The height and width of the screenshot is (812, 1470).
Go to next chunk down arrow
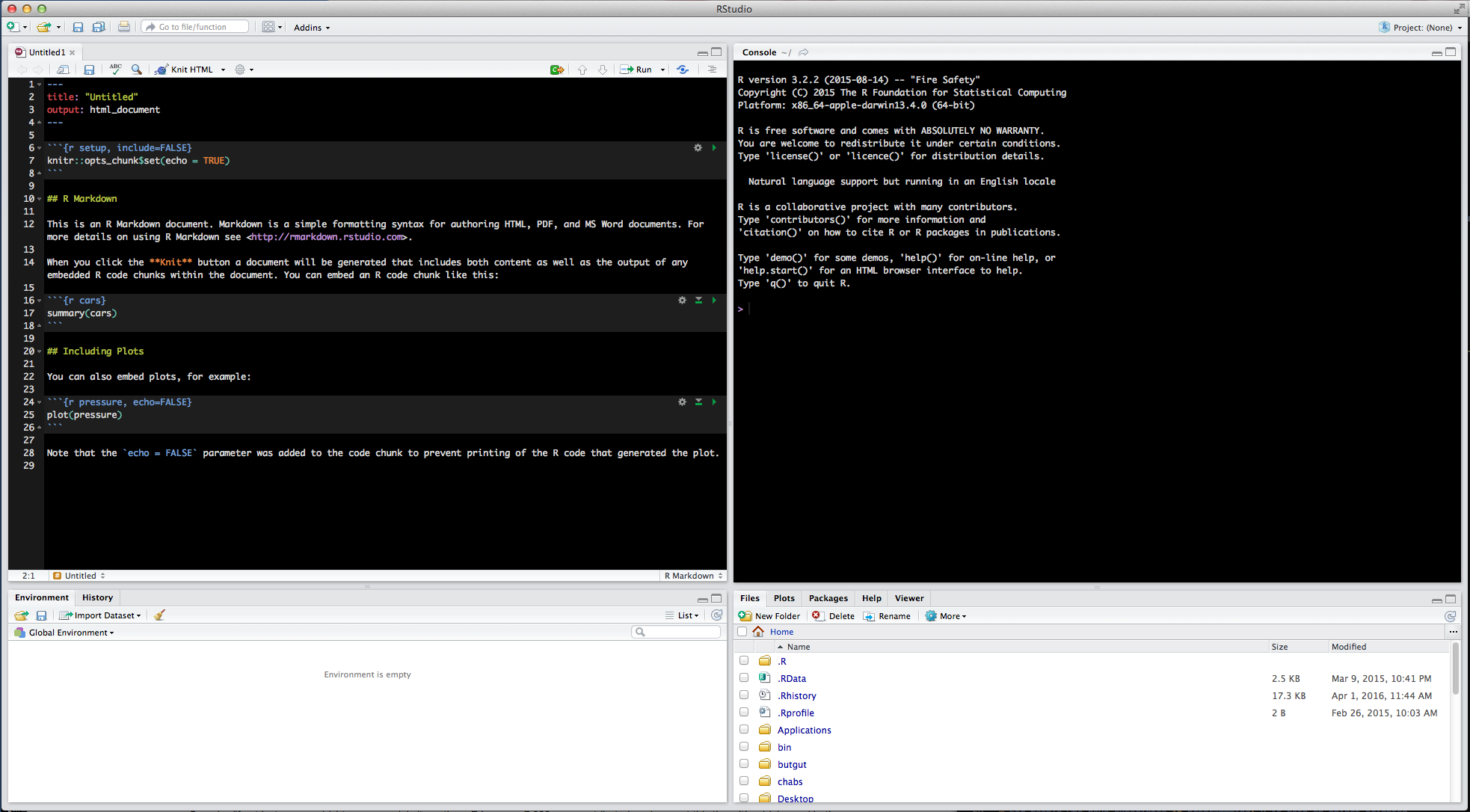click(x=603, y=70)
